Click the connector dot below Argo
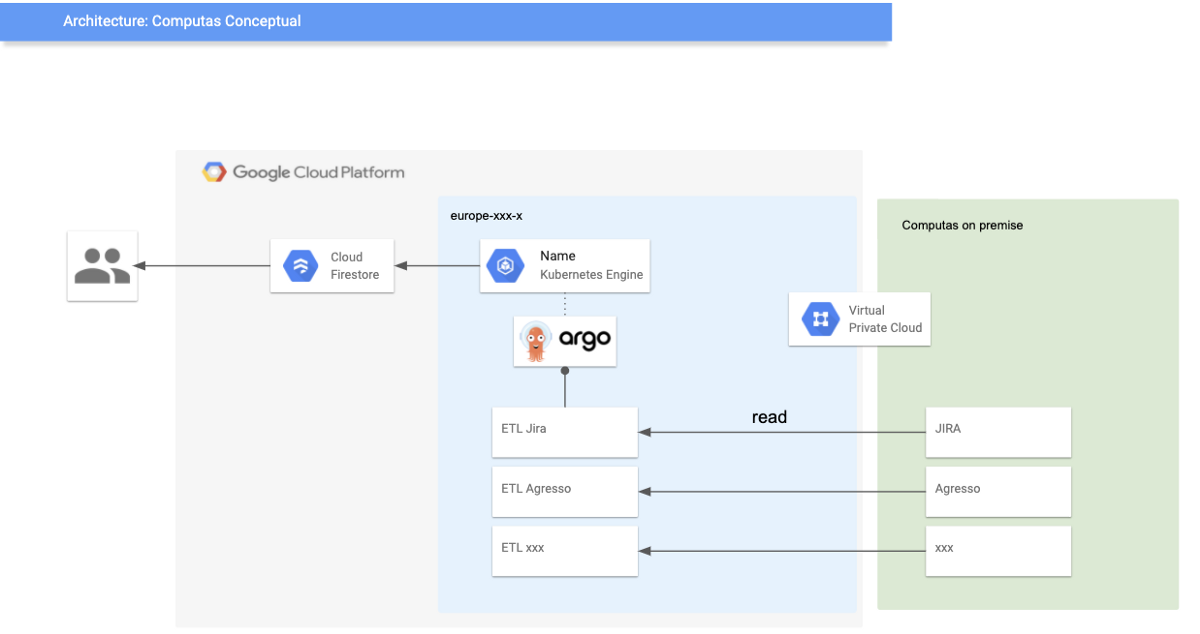The image size is (1200, 634). pos(565,371)
